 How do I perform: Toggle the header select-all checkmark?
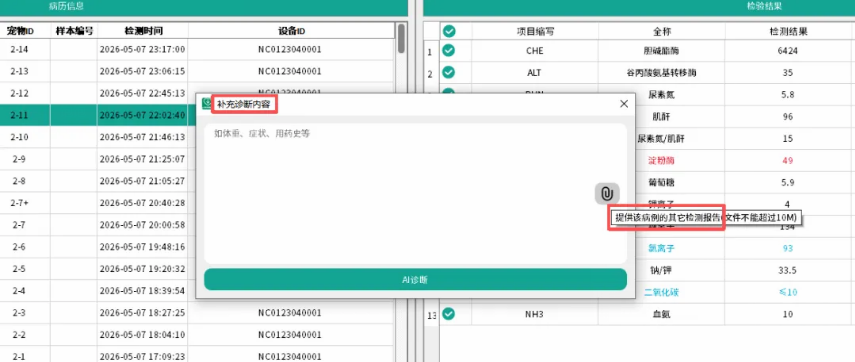[449, 32]
